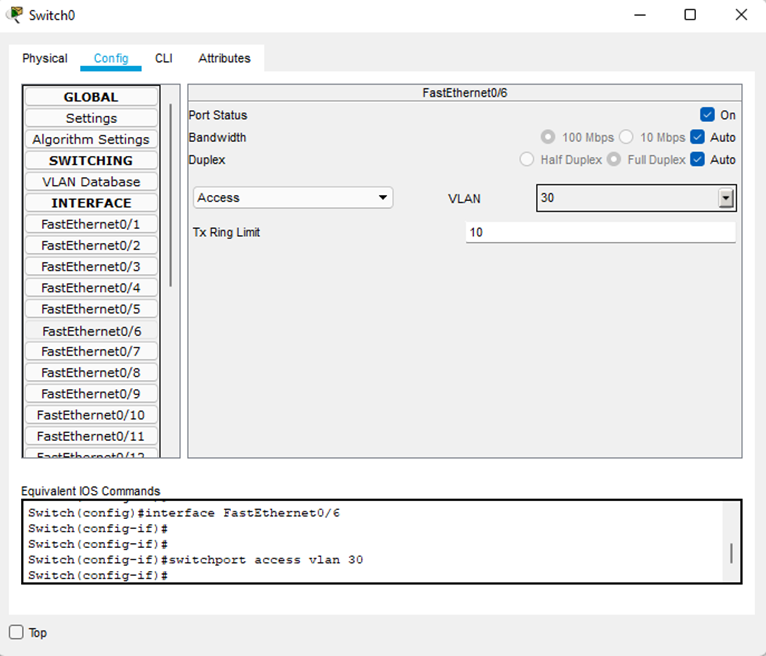Click the Switch0 Packet Tracer app icon
The width and height of the screenshot is (766, 656).
pos(15,15)
